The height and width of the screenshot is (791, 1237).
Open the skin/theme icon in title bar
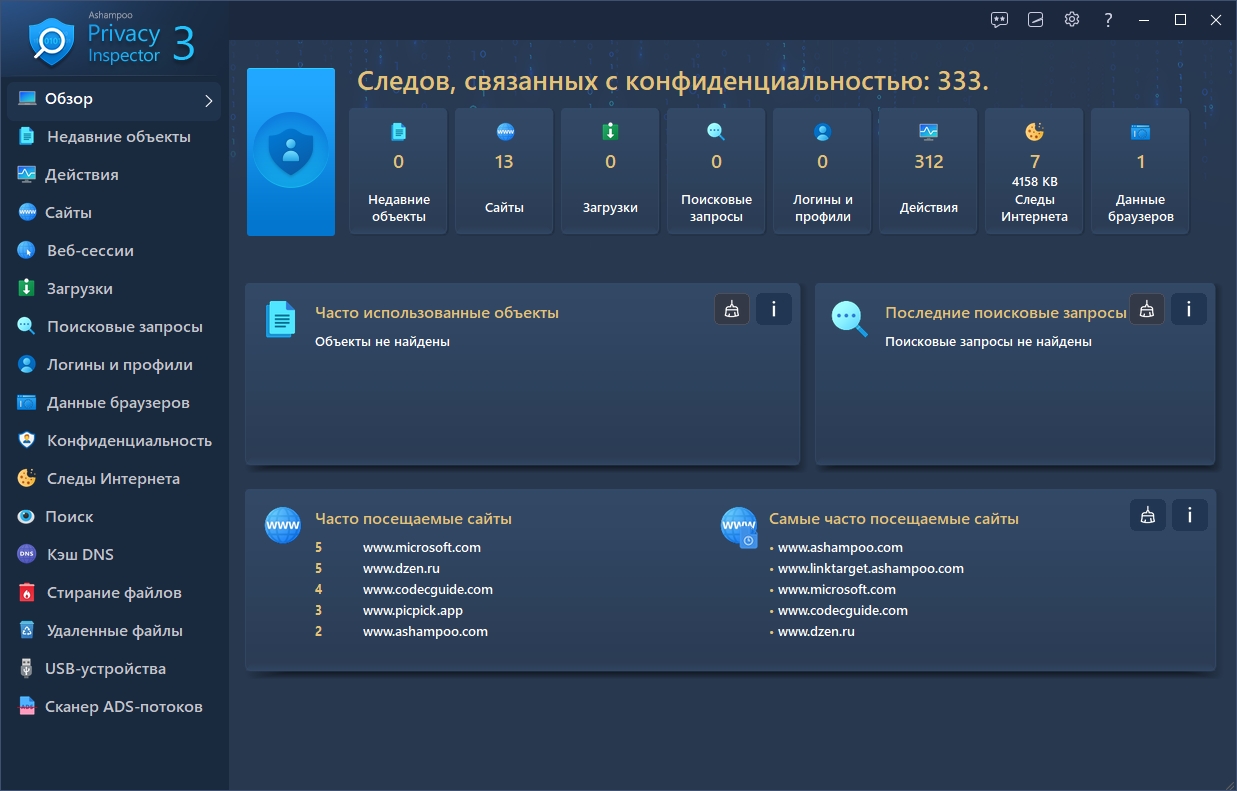(x=1036, y=19)
